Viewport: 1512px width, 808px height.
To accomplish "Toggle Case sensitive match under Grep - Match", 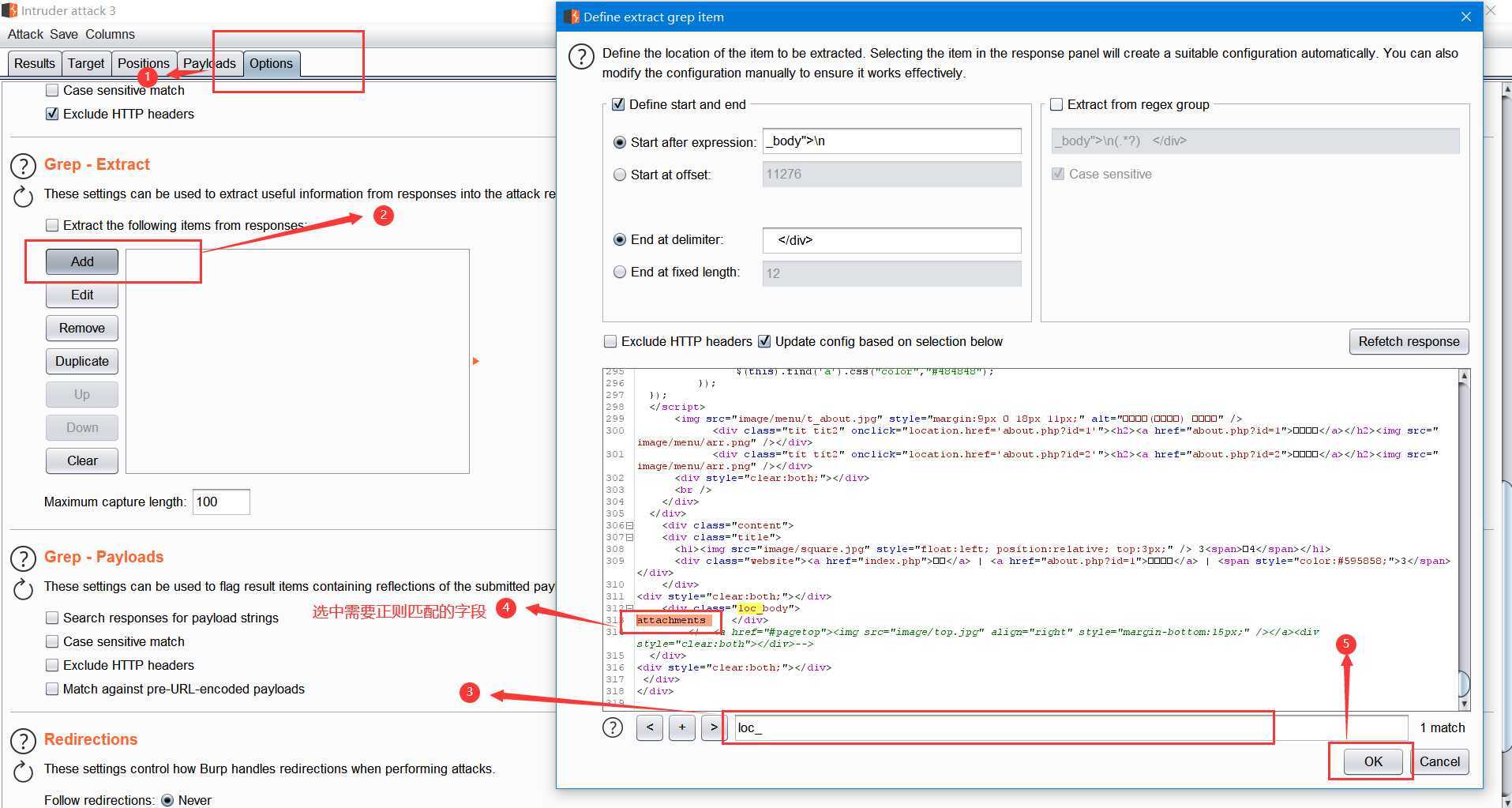I will [52, 90].
